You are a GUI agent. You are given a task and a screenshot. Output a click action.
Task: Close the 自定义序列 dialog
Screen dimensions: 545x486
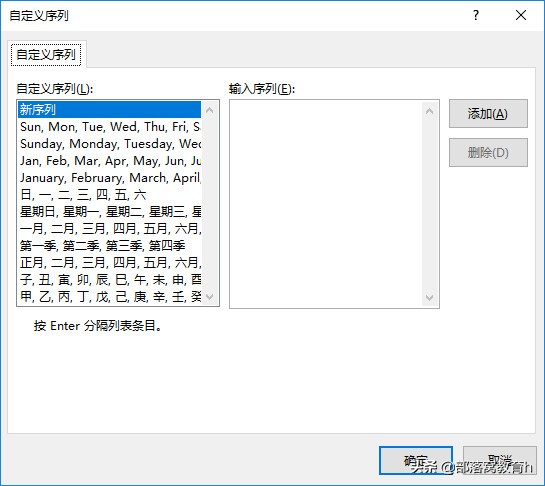coord(521,15)
